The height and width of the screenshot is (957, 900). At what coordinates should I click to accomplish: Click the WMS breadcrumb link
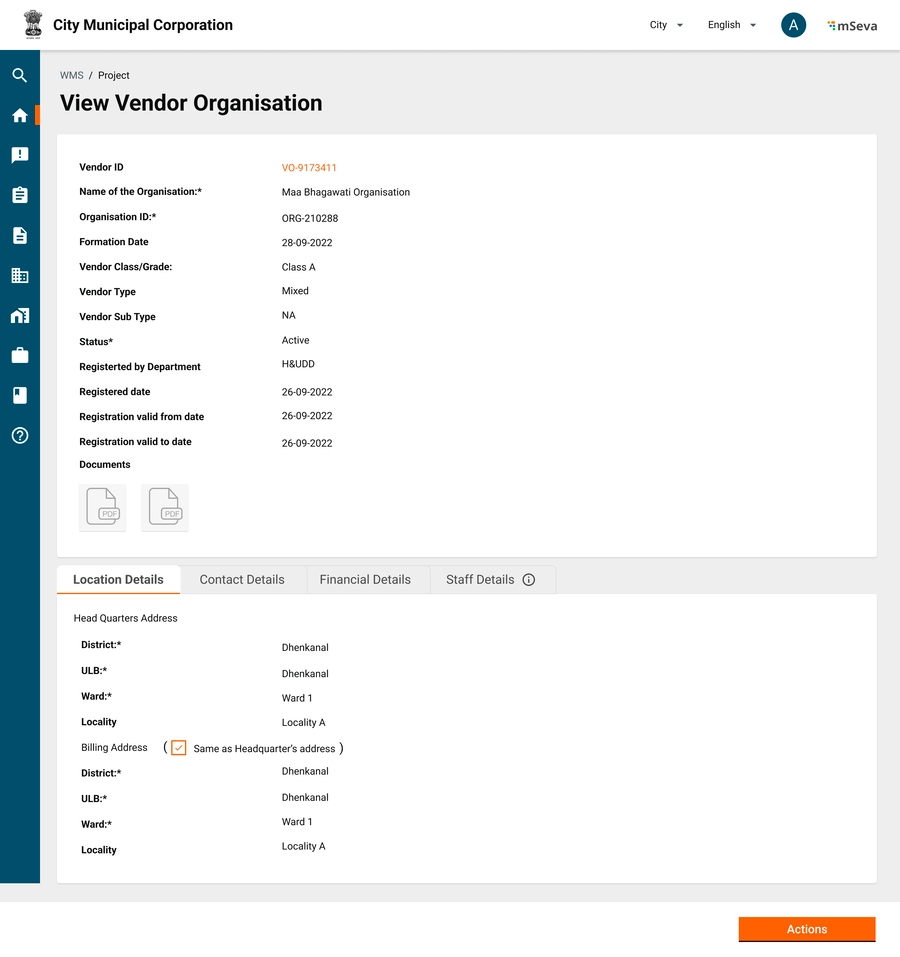tap(71, 76)
